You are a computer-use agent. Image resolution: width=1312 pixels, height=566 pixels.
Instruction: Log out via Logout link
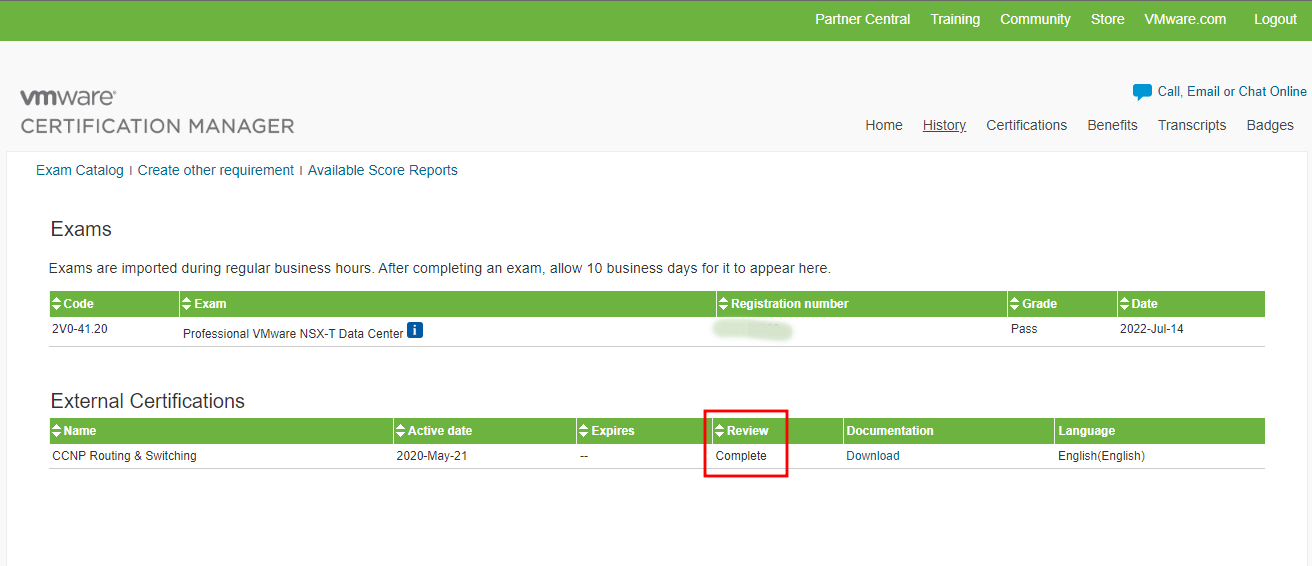pyautogui.click(x=1275, y=19)
